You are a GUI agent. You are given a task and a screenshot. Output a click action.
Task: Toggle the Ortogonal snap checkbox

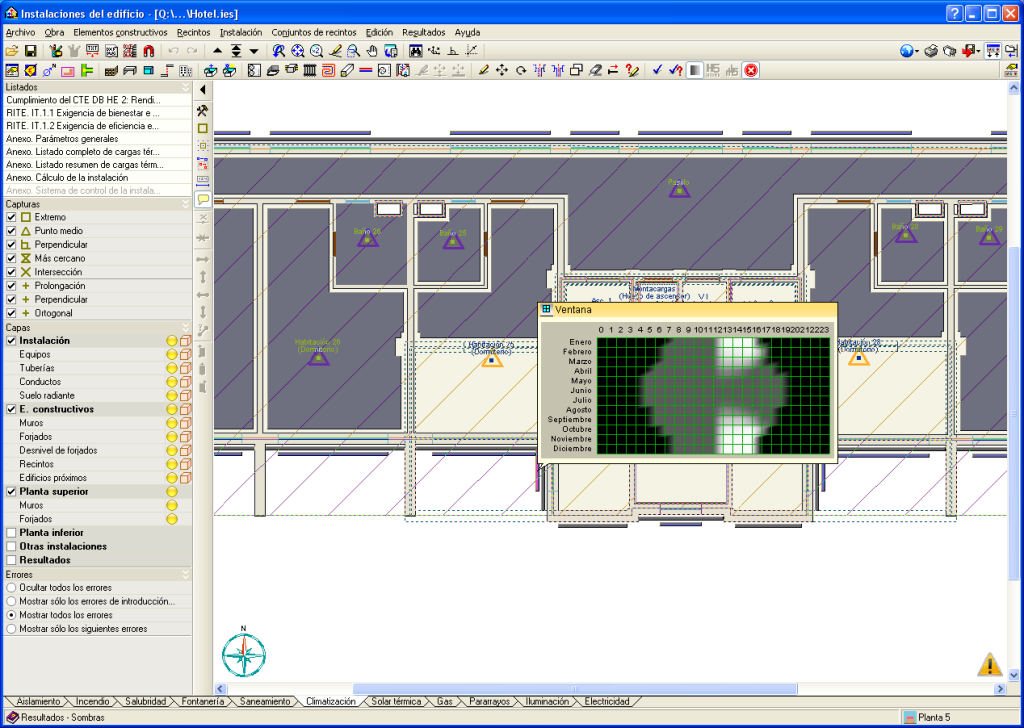coord(11,313)
